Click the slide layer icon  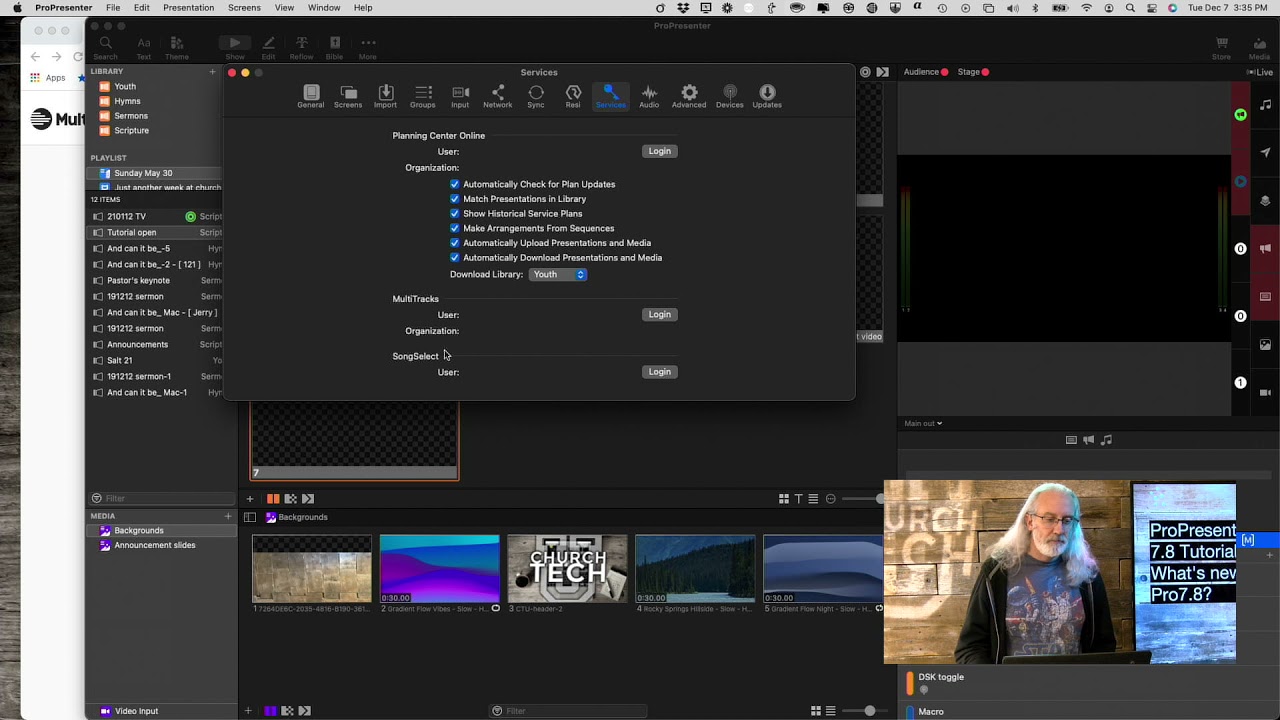(1266, 297)
